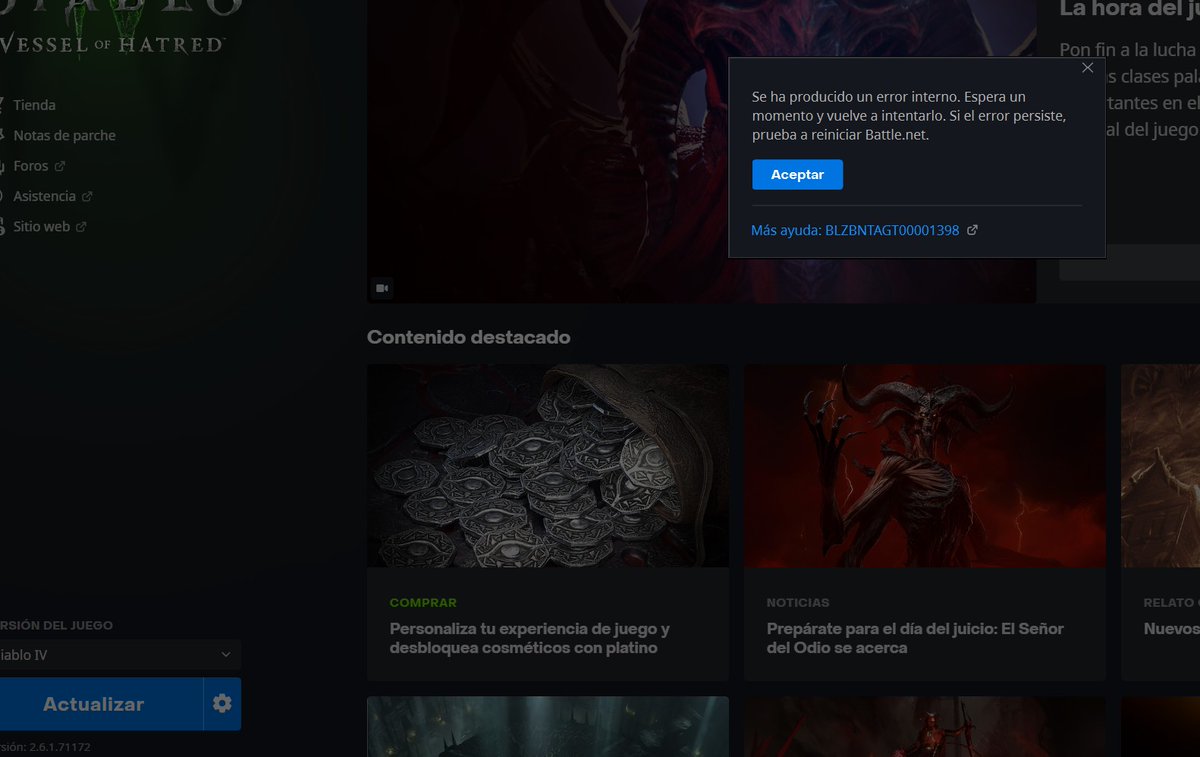
Task: Open the game version dropdown showing Diablo IV
Action: coord(119,655)
